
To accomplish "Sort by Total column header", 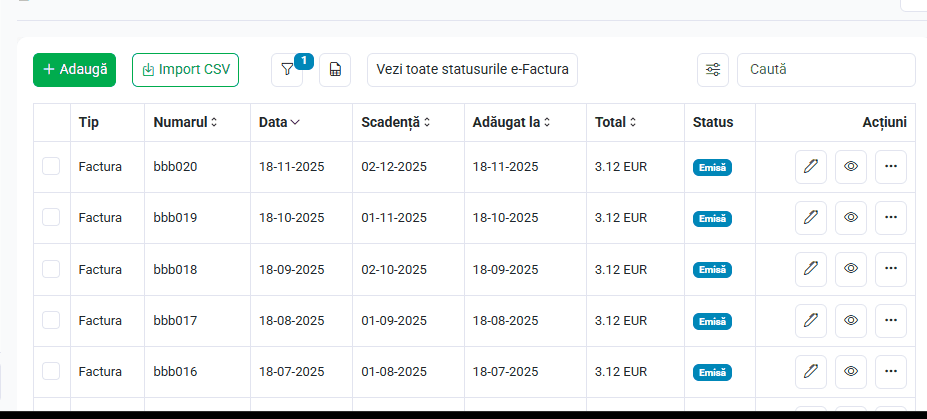I will click(615, 122).
